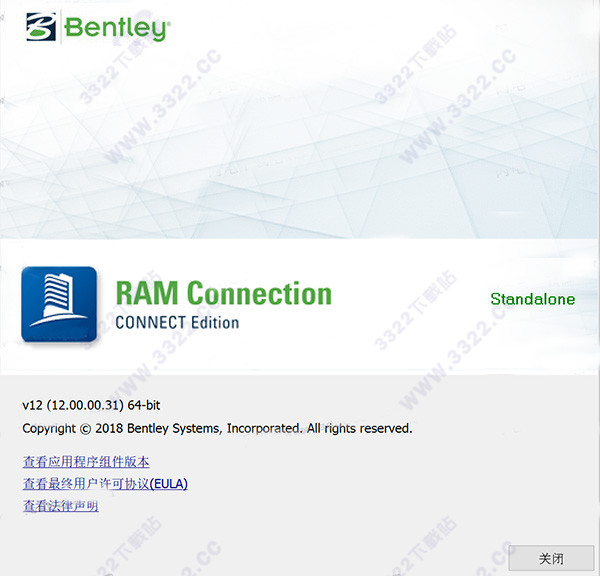This screenshot has width=600, height=576.
Task: Click the 关闭 button to dismiss the dialog
Action: click(551, 558)
